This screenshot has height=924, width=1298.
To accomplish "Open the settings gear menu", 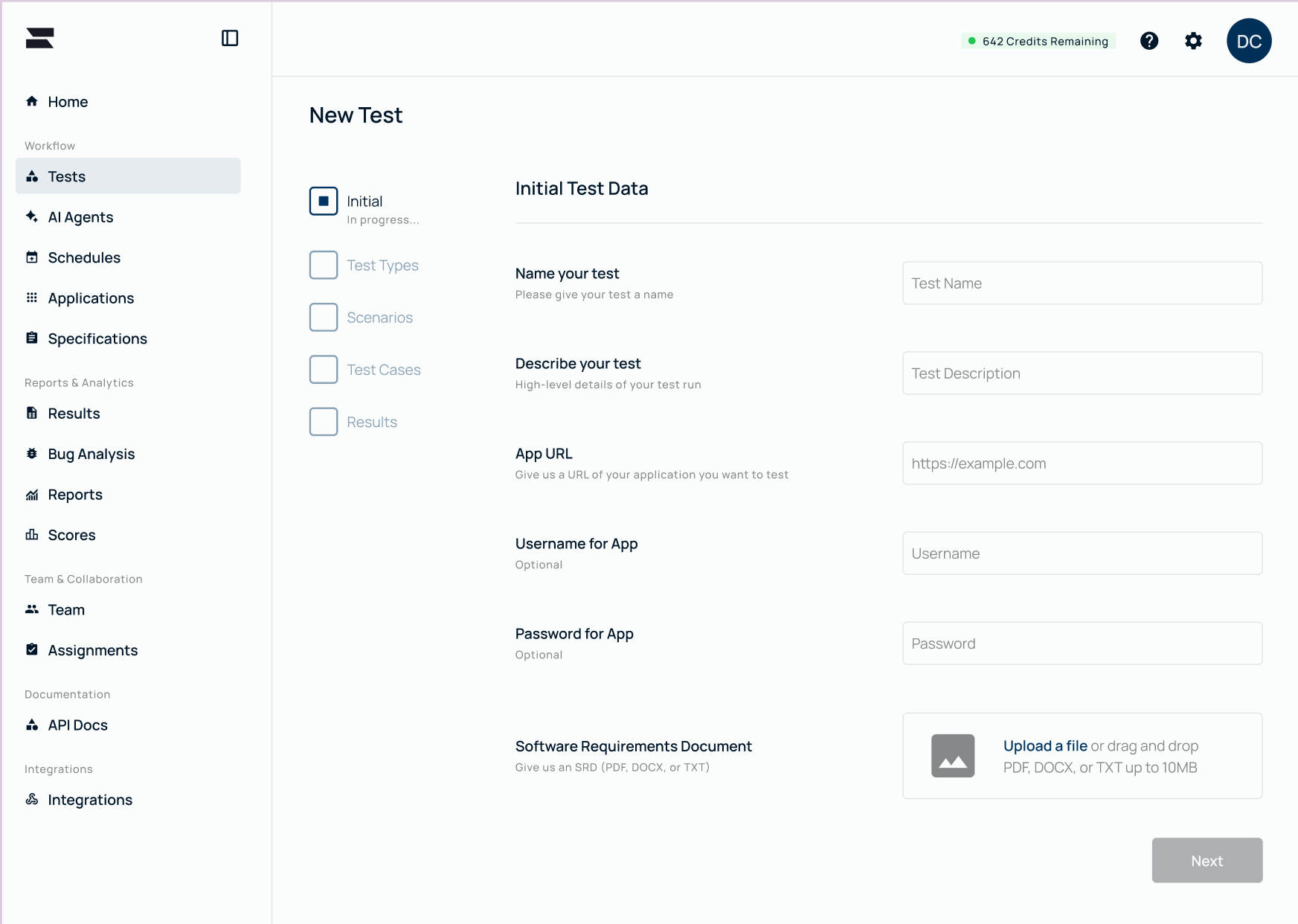I will click(x=1193, y=41).
